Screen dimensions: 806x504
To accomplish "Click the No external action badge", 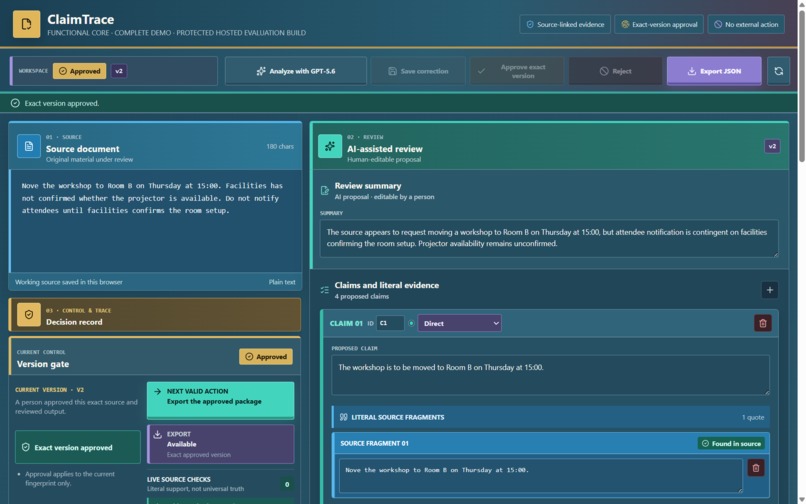I will (x=746, y=24).
